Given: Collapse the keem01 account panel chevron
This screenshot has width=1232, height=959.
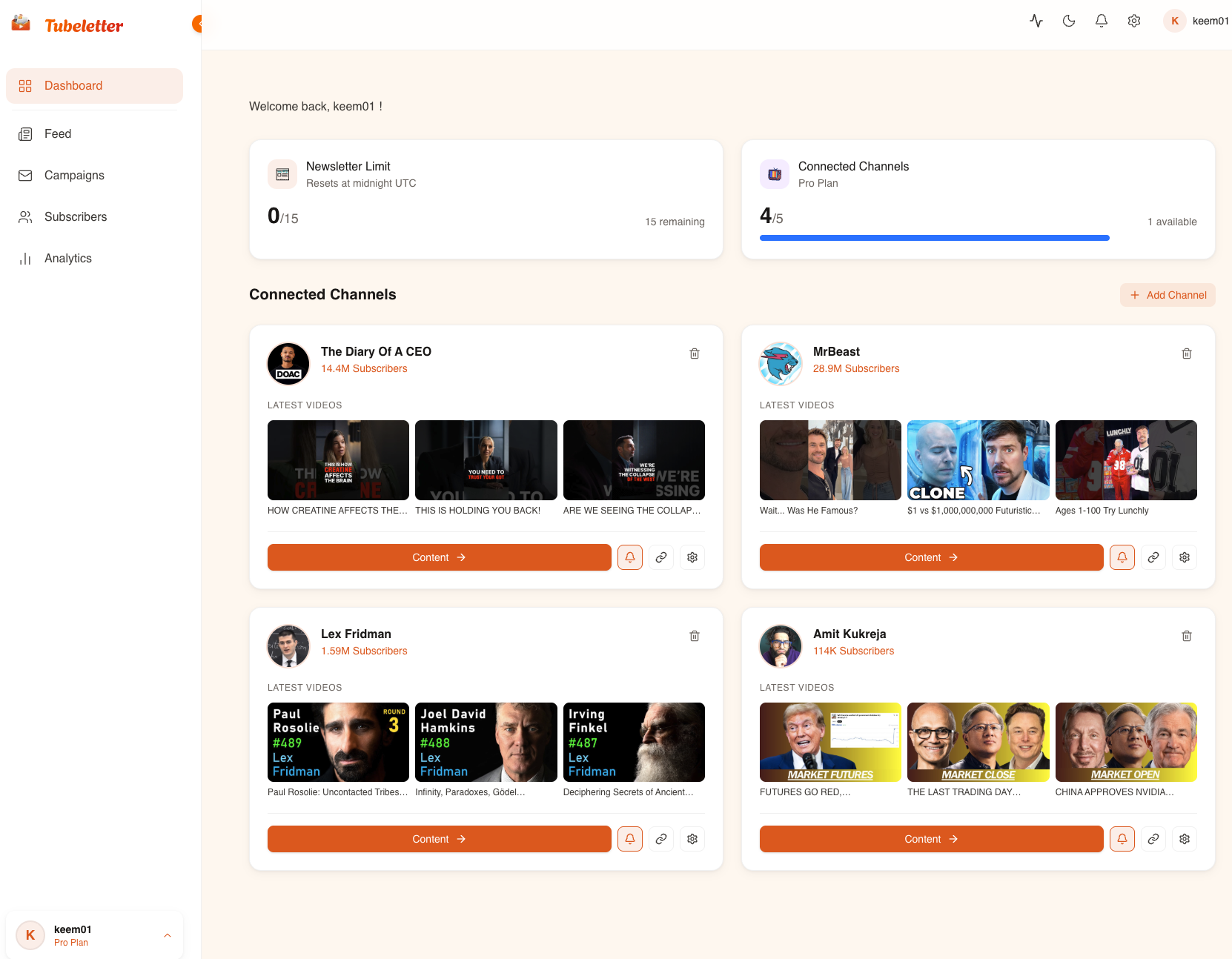Looking at the screenshot, I should point(167,935).
